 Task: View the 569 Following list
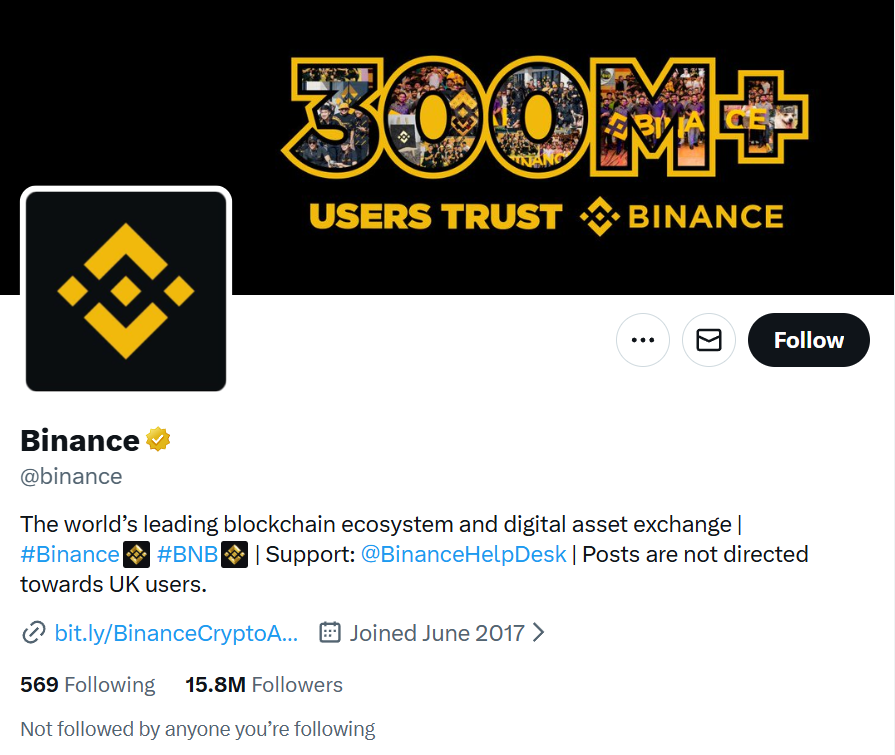(x=88, y=685)
